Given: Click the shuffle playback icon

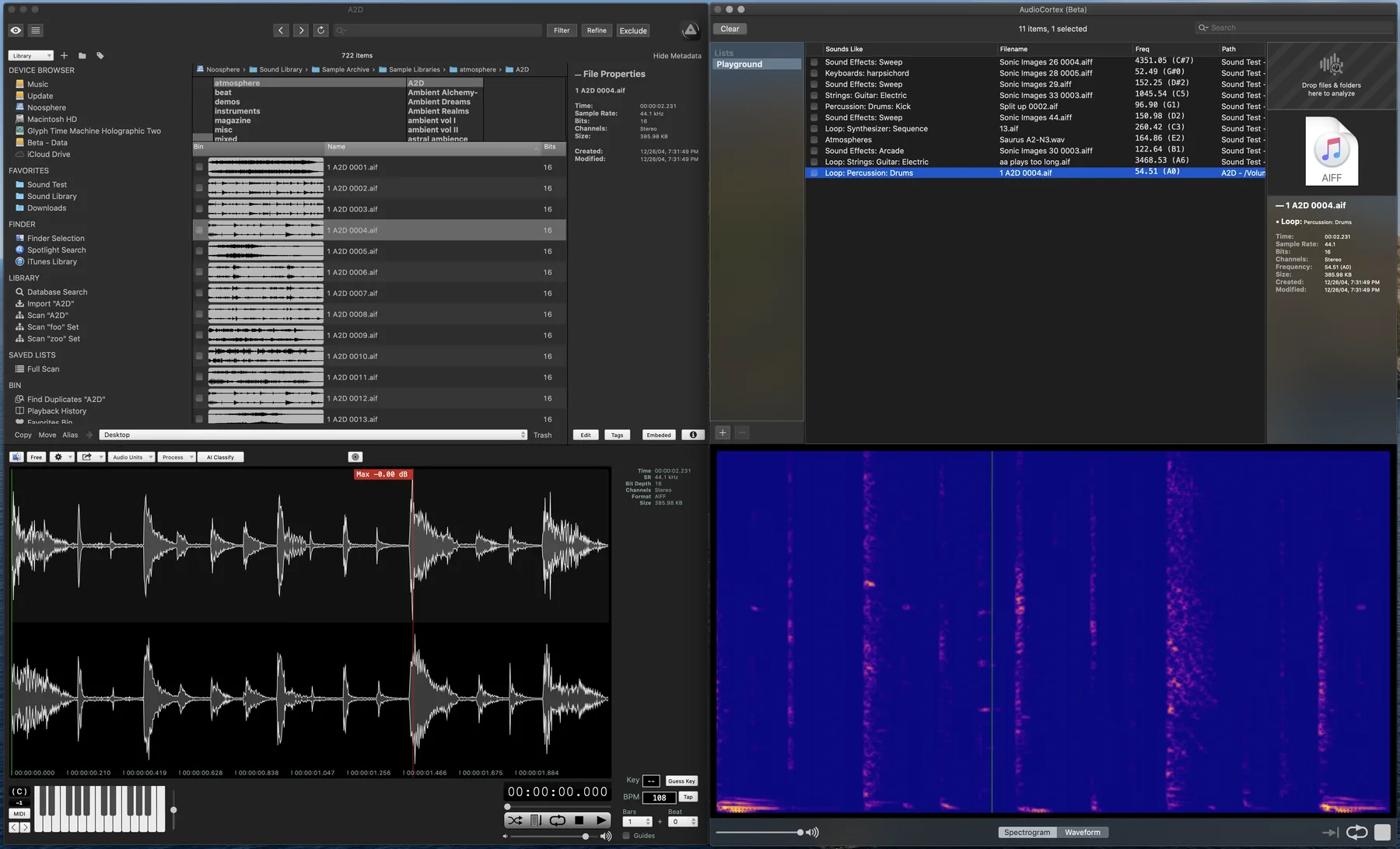Looking at the screenshot, I should click(515, 820).
